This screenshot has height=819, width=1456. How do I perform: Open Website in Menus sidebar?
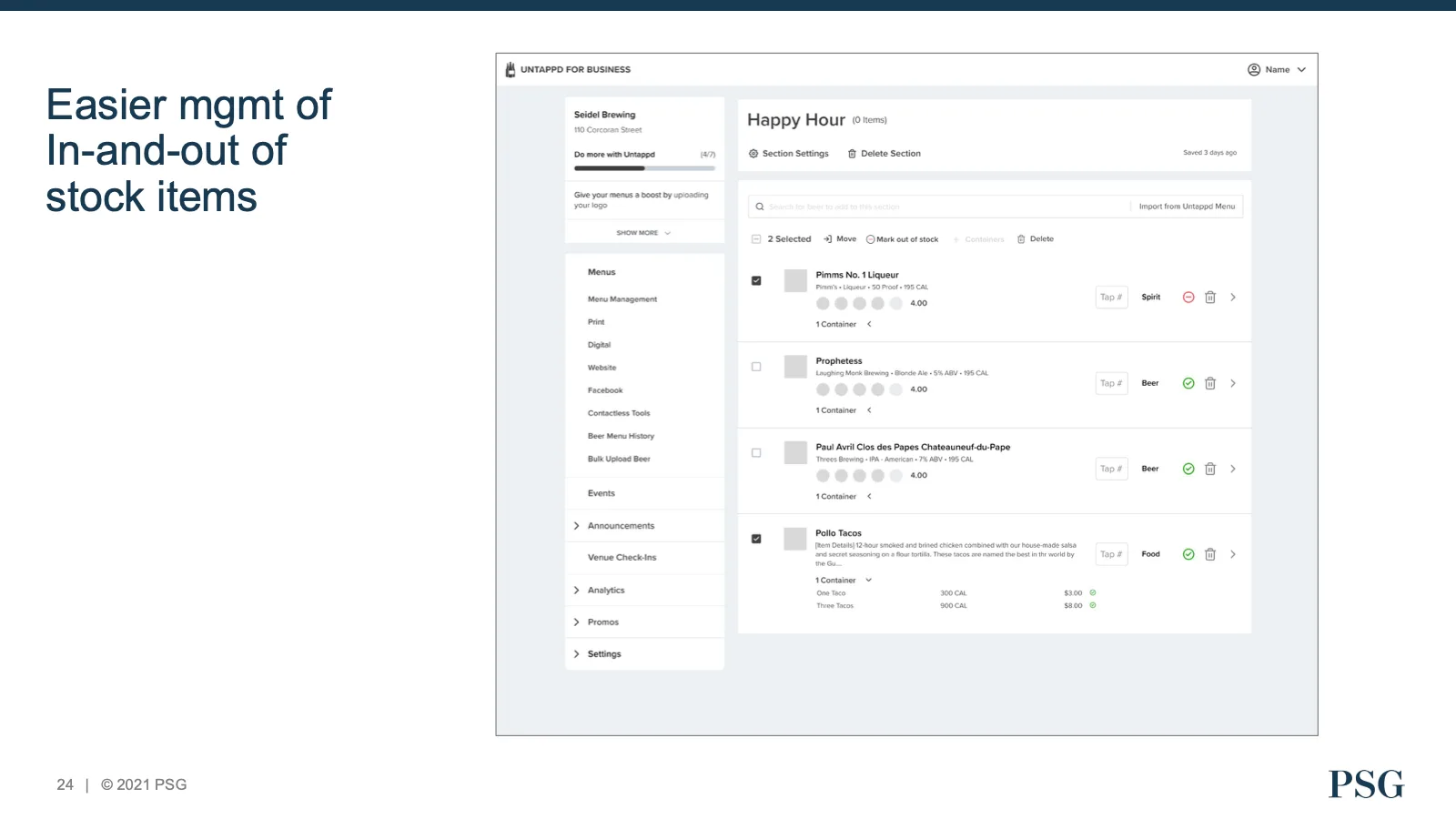point(602,368)
